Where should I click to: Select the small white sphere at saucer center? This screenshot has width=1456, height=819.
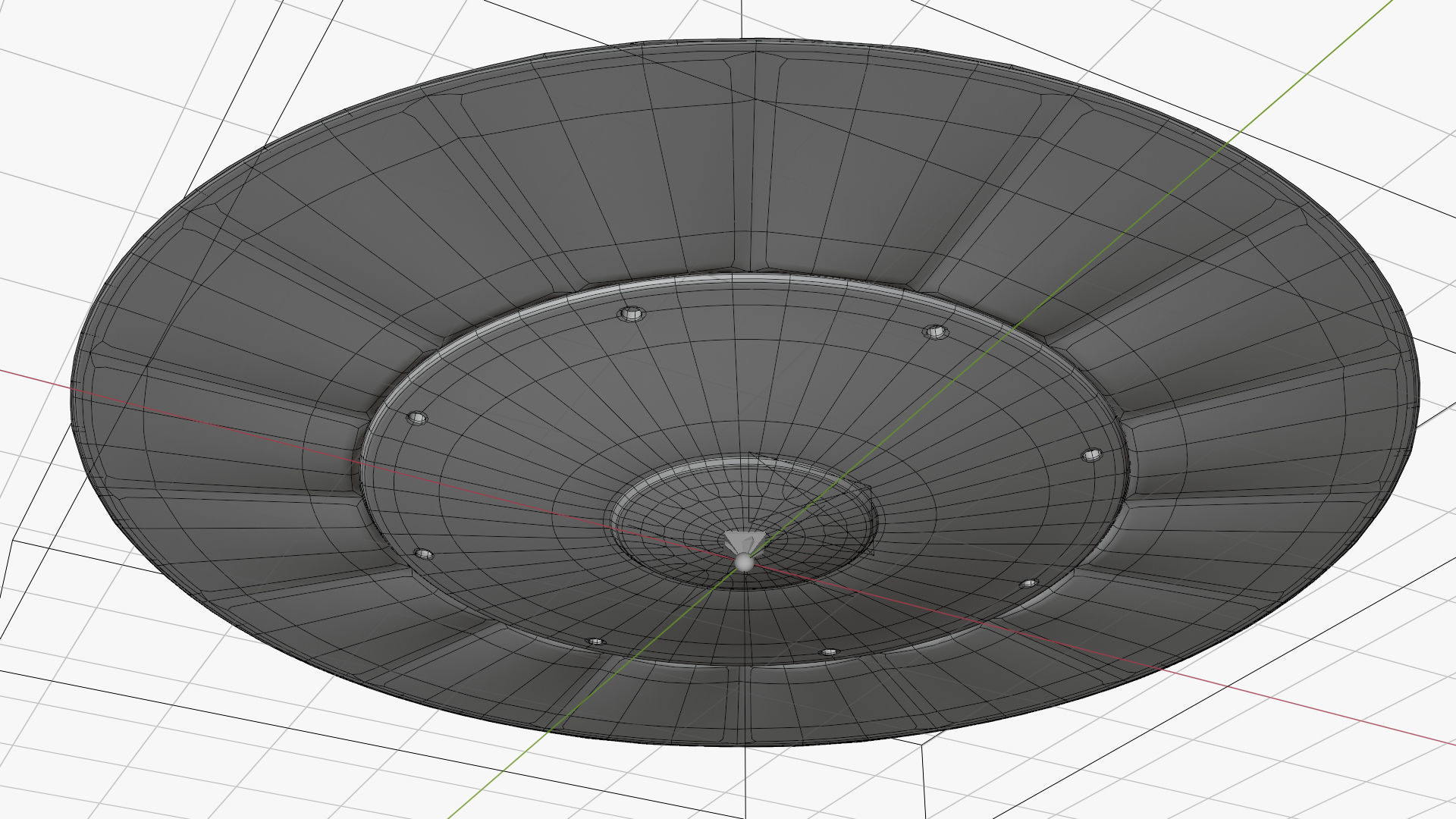744,562
